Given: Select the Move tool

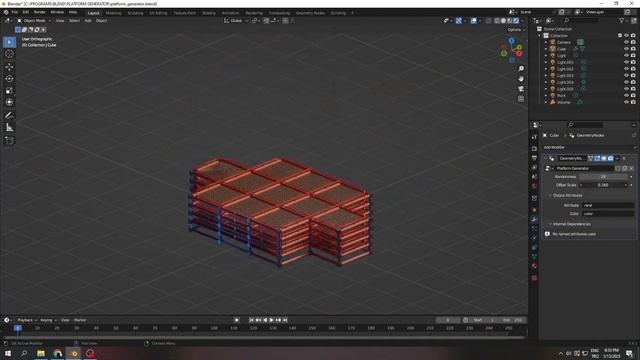Looking at the screenshot, I should (9, 67).
